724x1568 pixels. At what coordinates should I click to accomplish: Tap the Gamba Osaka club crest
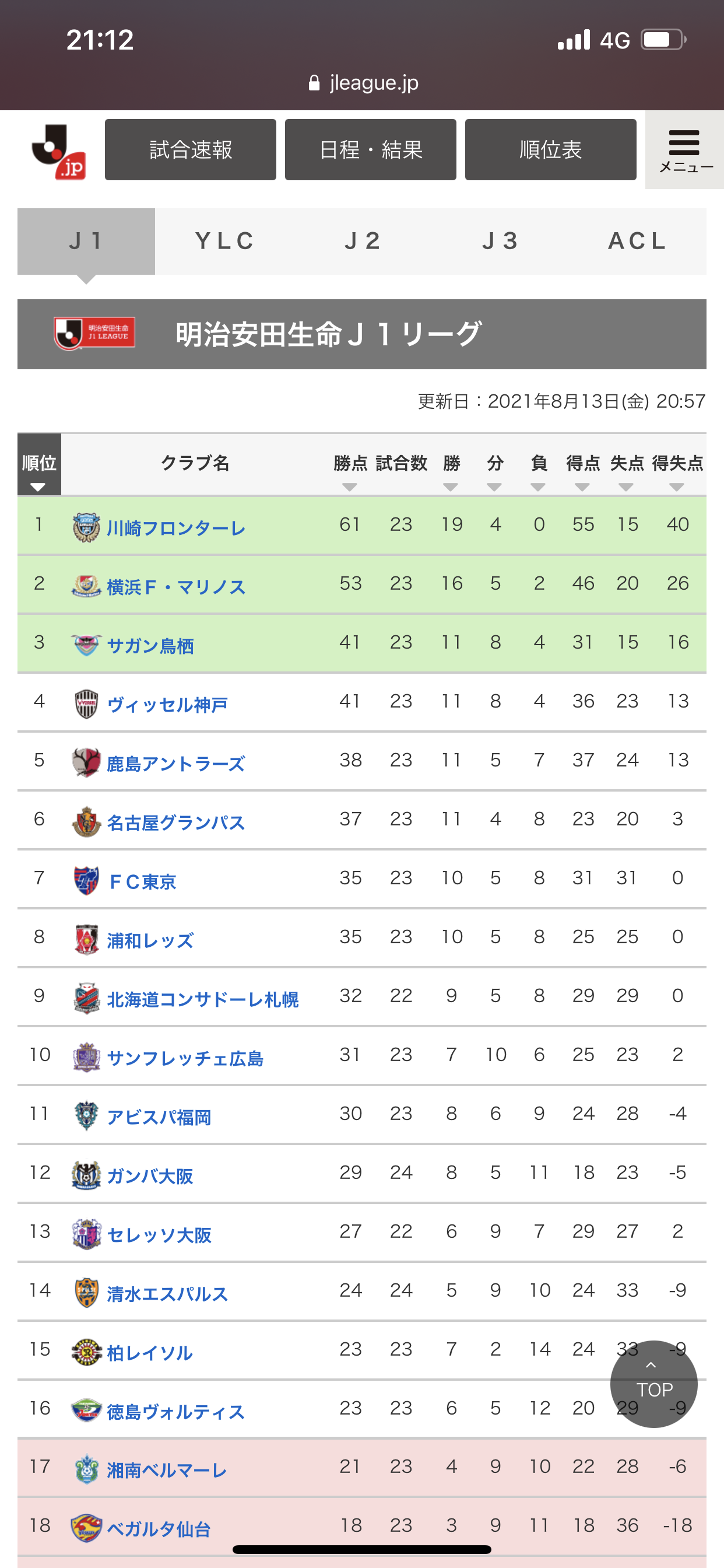[x=86, y=1175]
